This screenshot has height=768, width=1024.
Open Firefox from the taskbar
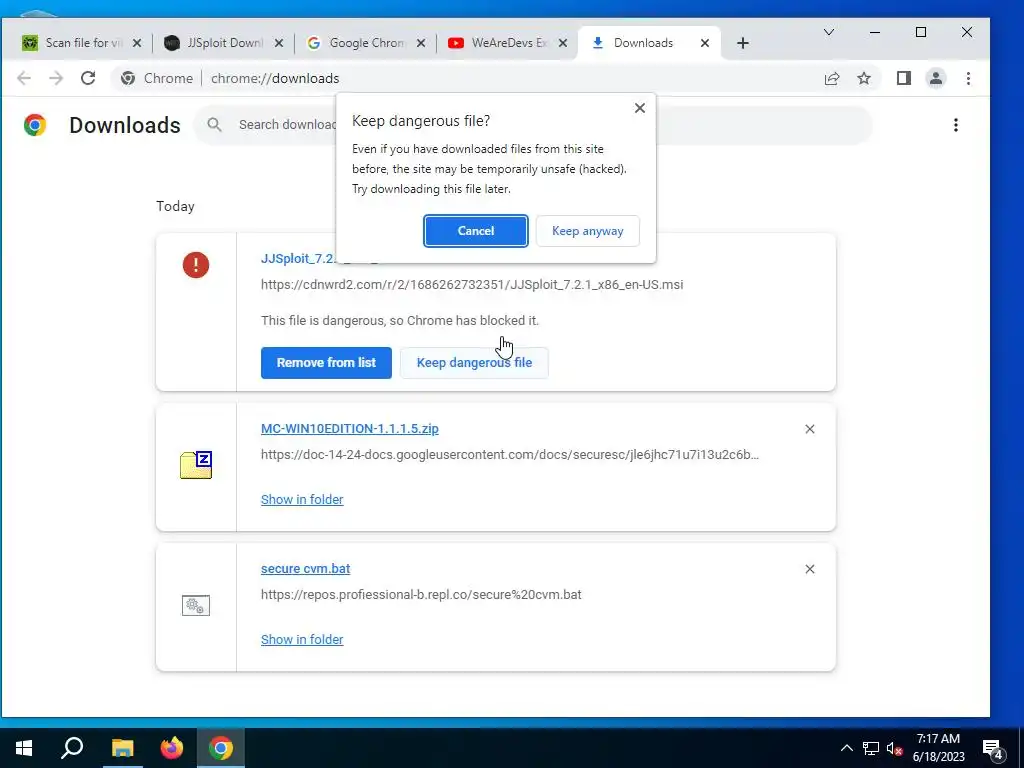pos(172,748)
